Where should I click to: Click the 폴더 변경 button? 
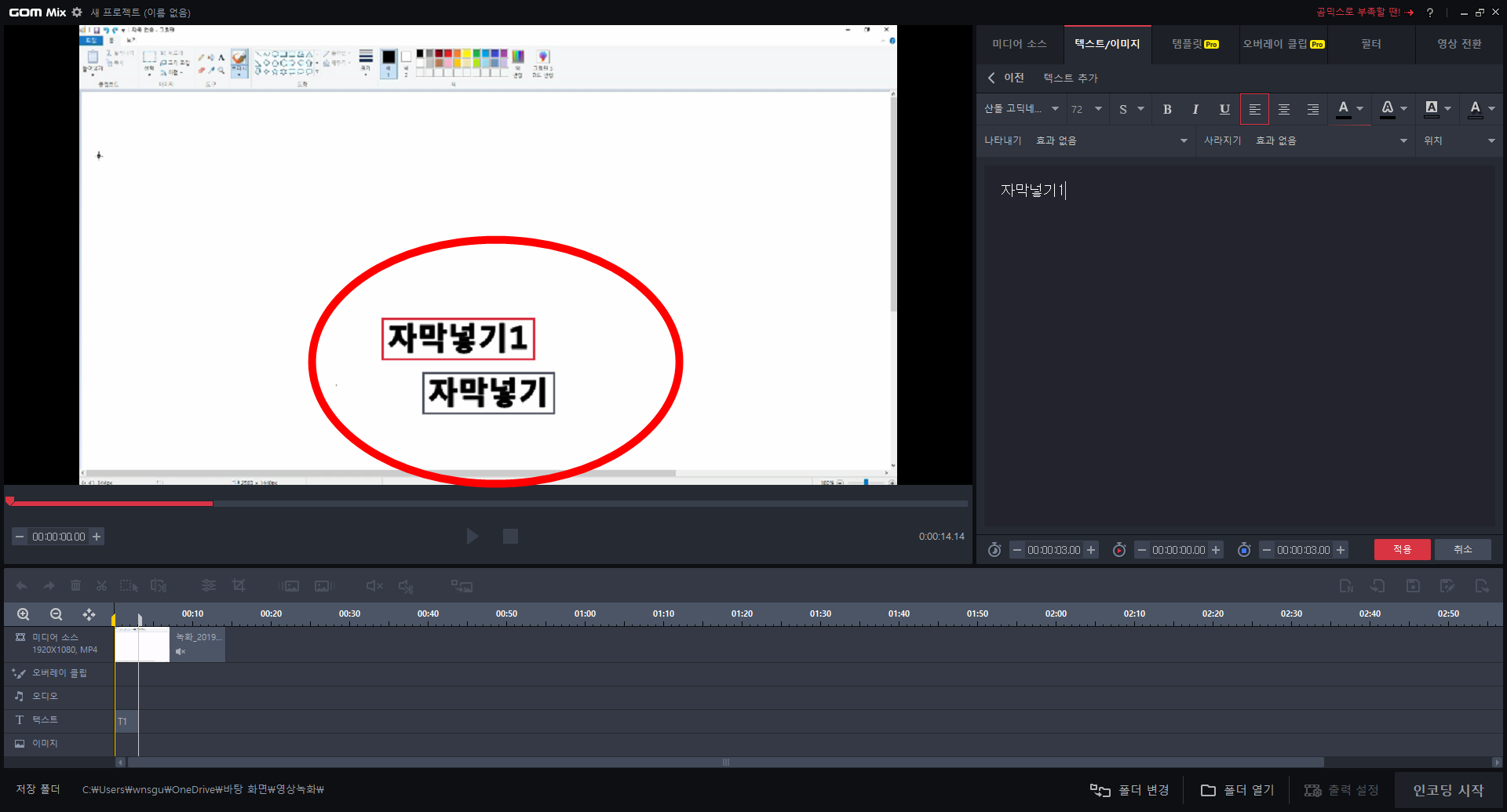coord(1129,790)
